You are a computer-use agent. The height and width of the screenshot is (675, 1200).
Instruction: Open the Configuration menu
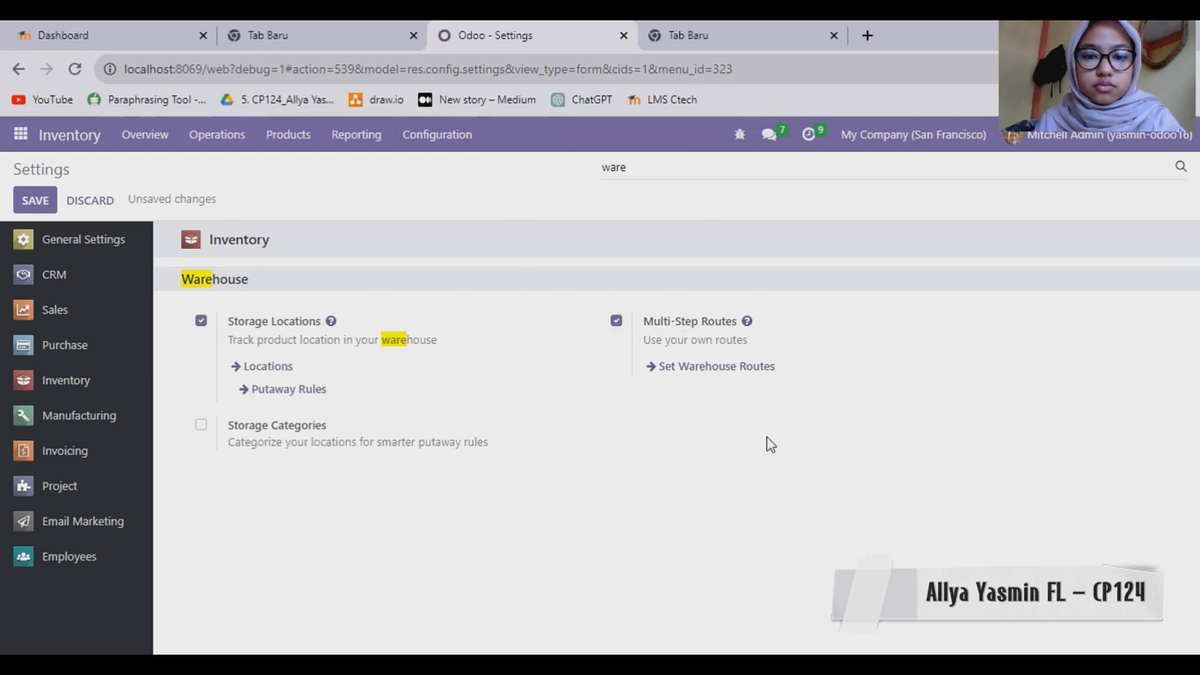pyautogui.click(x=437, y=134)
